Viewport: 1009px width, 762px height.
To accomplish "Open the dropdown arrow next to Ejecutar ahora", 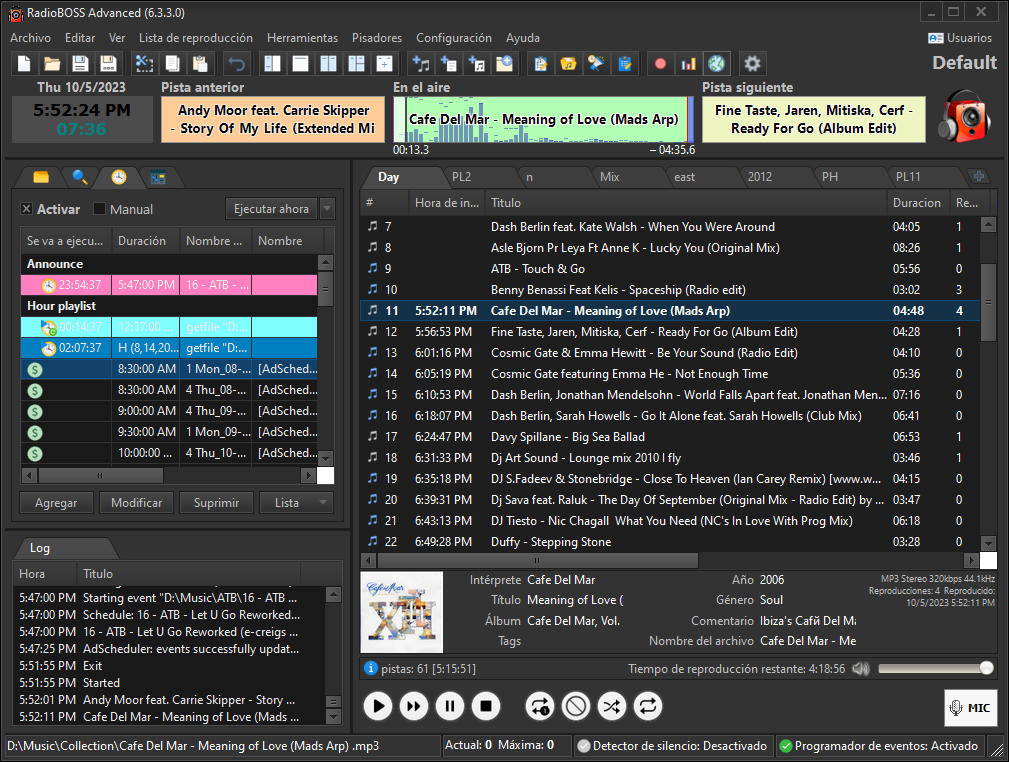I will tap(327, 209).
